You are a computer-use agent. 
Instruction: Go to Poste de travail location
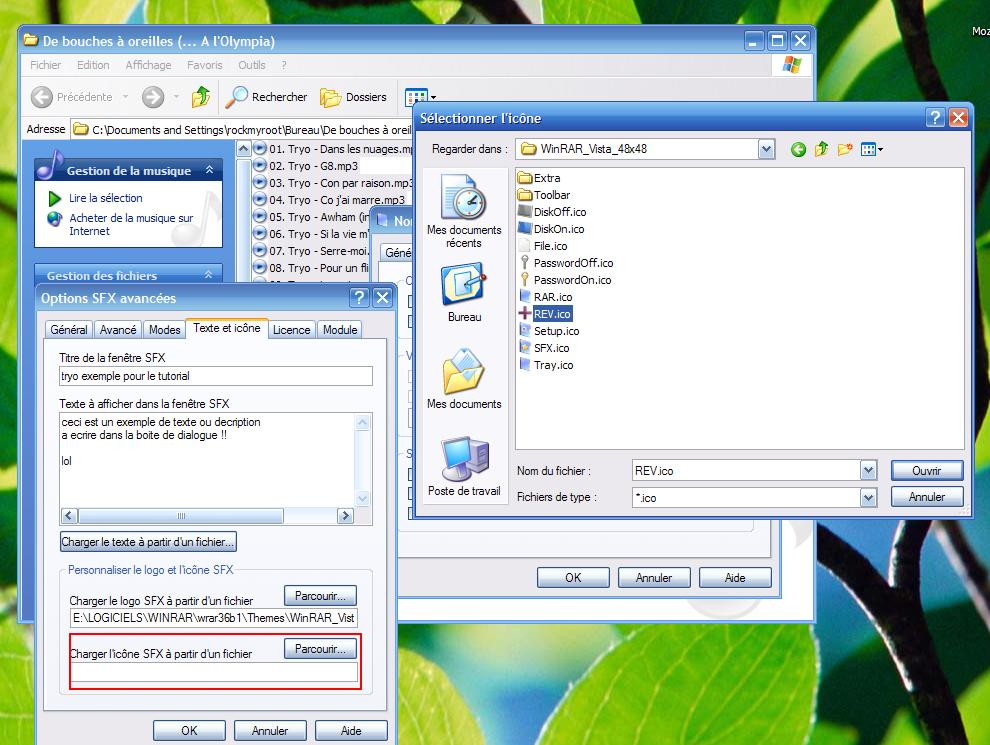(x=464, y=465)
